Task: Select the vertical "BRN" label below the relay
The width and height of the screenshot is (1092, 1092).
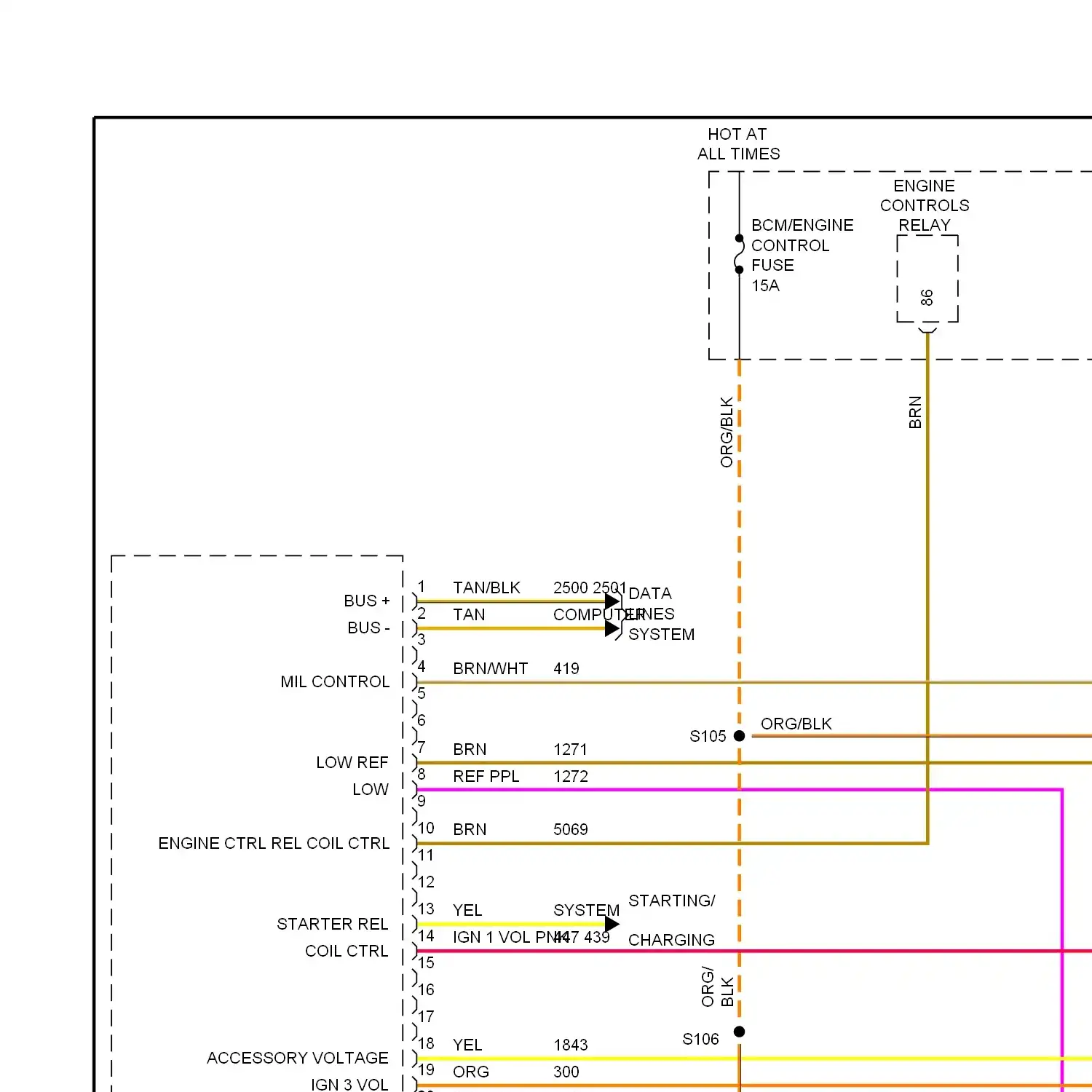Action: (x=915, y=412)
